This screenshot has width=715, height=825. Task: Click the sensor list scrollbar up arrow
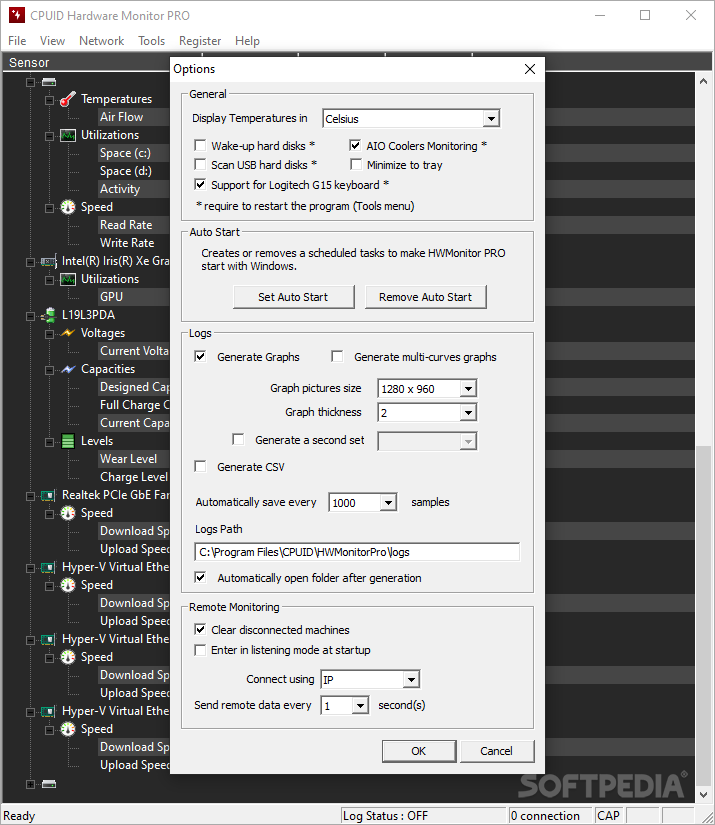[703, 81]
